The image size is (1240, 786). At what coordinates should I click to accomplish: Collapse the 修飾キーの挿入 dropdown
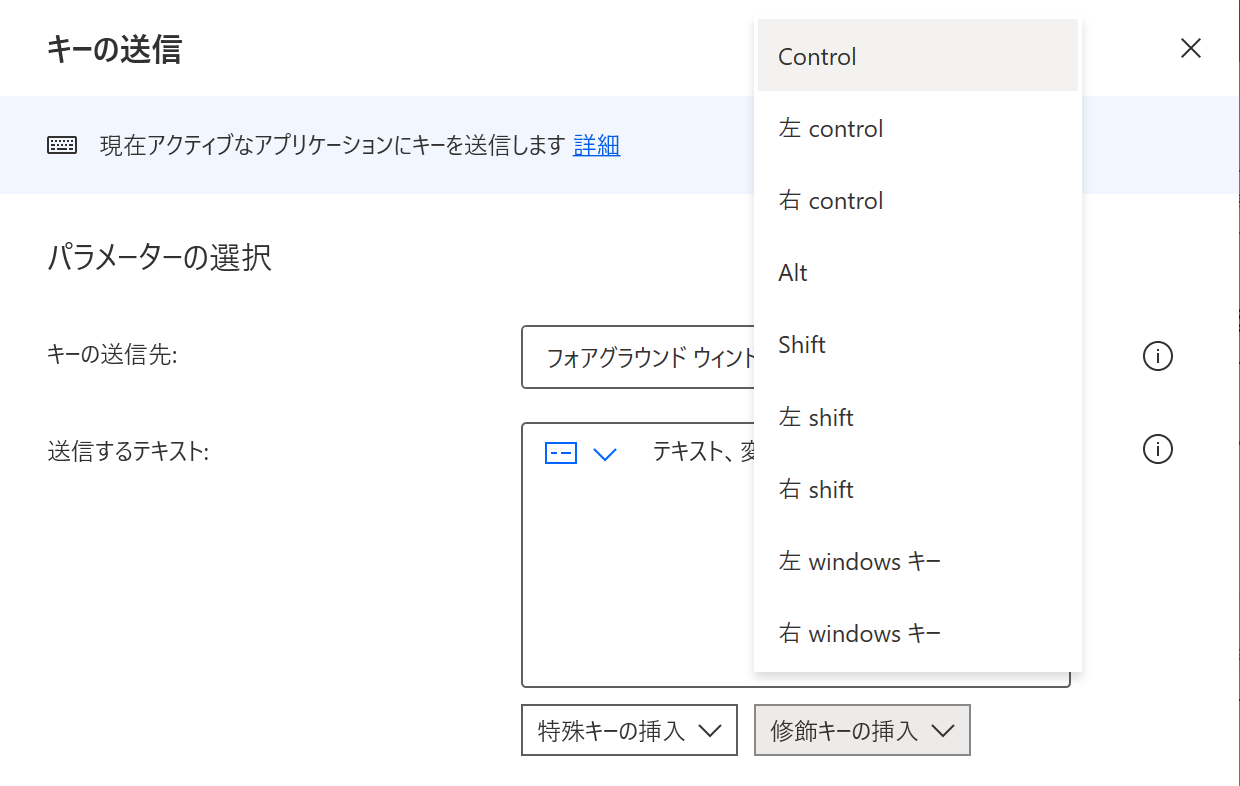coord(862,731)
